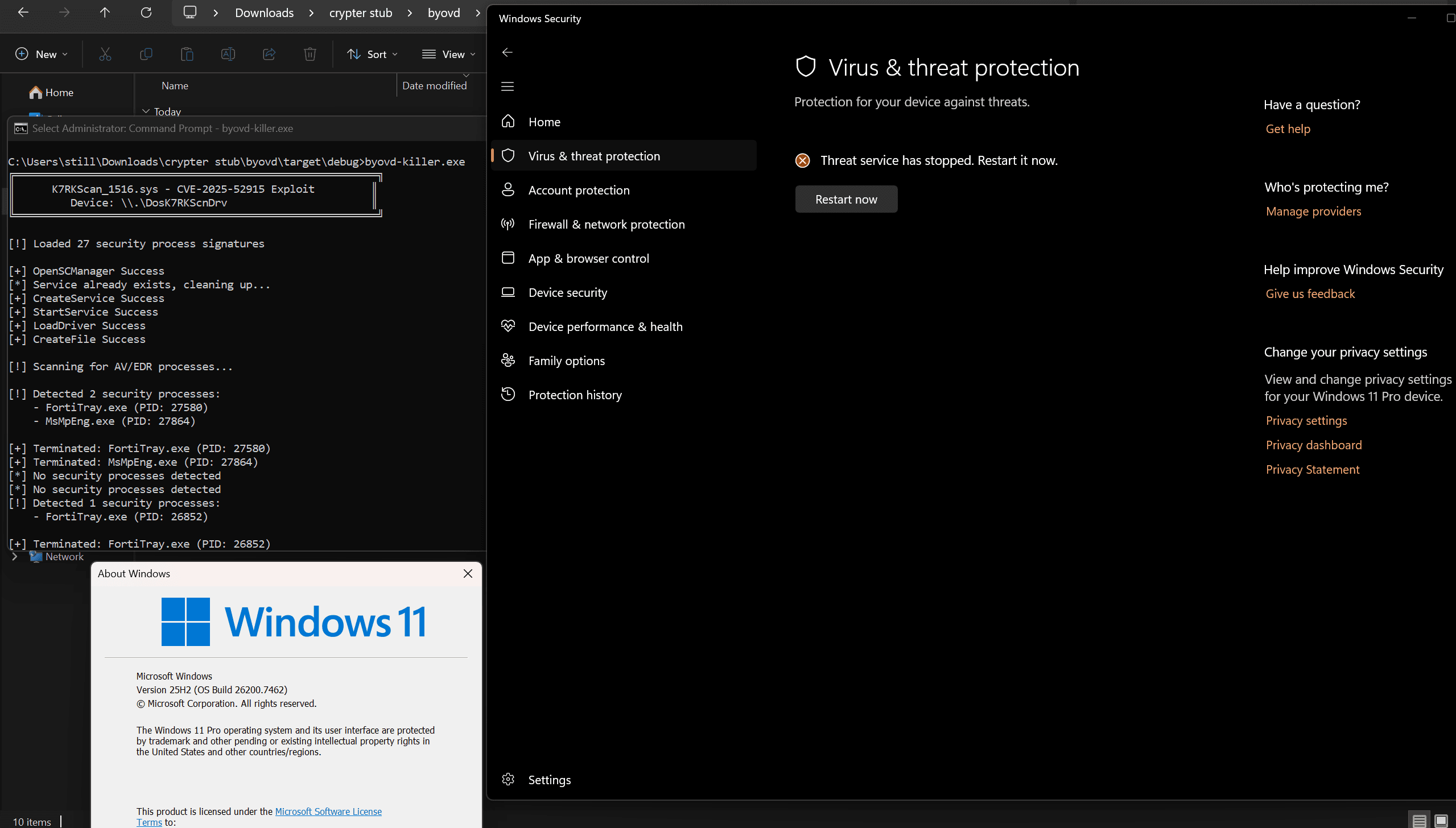This screenshot has height=828, width=1456.
Task: Click the Copy icon in Explorer toolbar
Action: [146, 54]
